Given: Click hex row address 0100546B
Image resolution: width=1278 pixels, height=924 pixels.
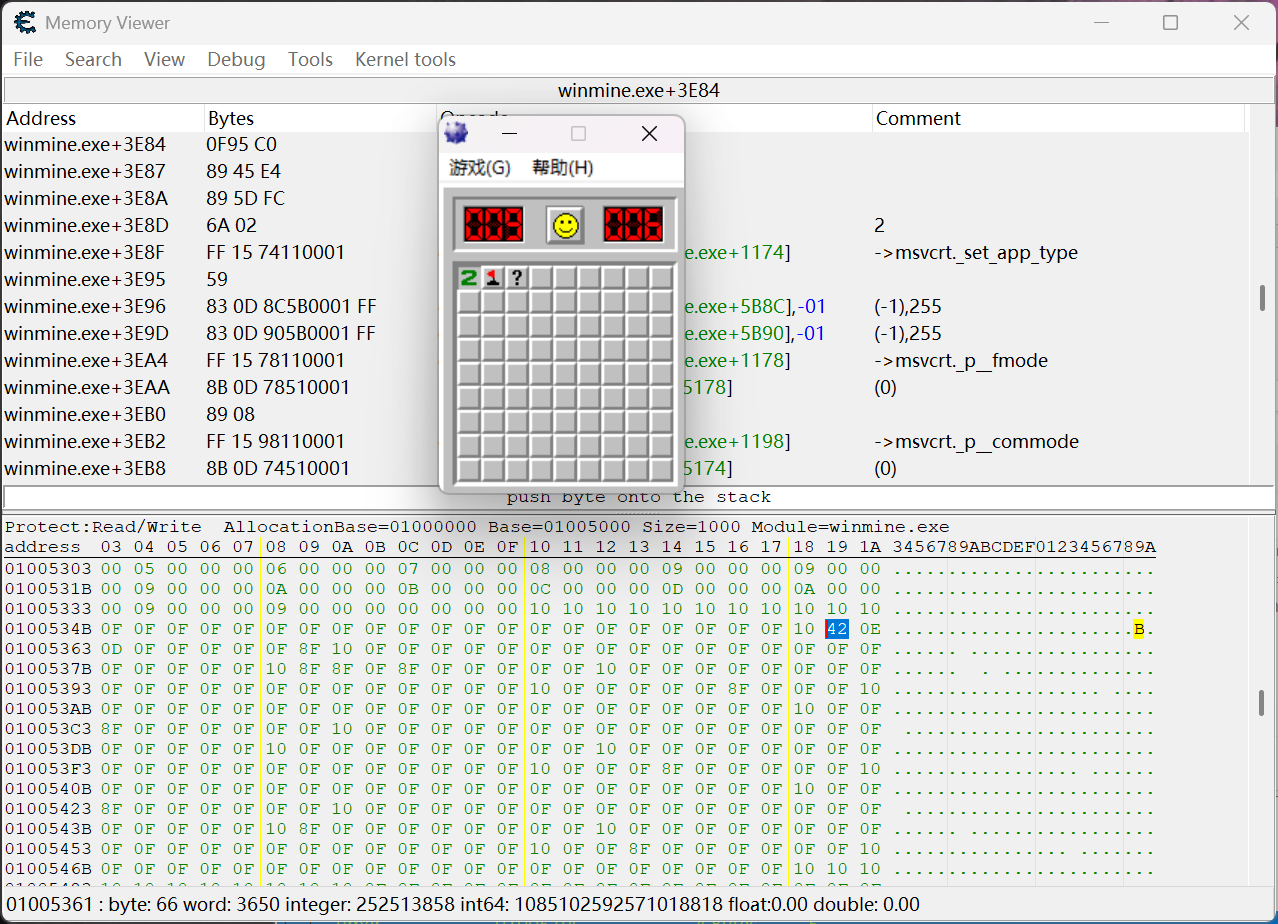Looking at the screenshot, I should tap(48, 869).
